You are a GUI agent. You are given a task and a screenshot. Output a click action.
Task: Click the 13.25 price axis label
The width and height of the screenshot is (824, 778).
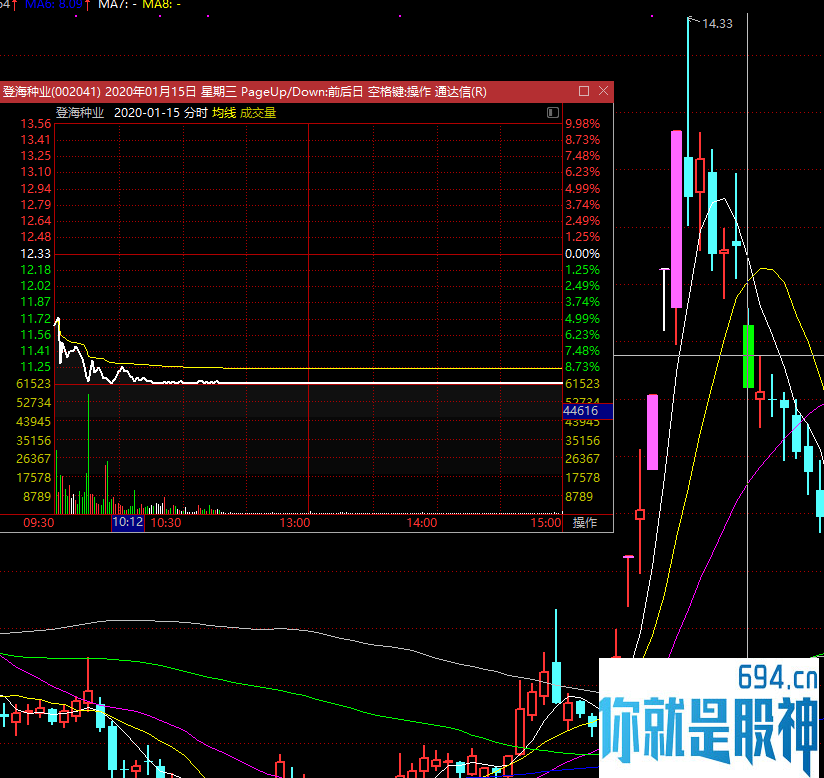[x=36, y=156]
